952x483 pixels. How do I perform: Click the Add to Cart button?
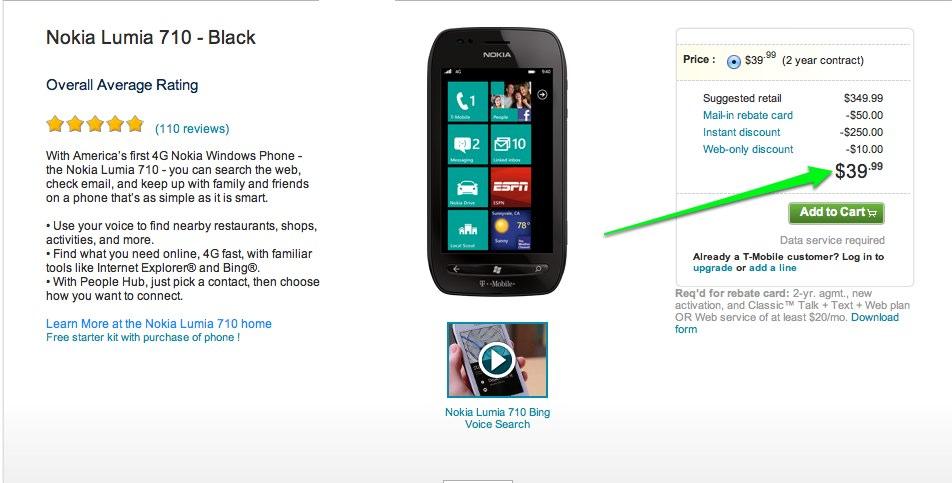click(x=836, y=213)
